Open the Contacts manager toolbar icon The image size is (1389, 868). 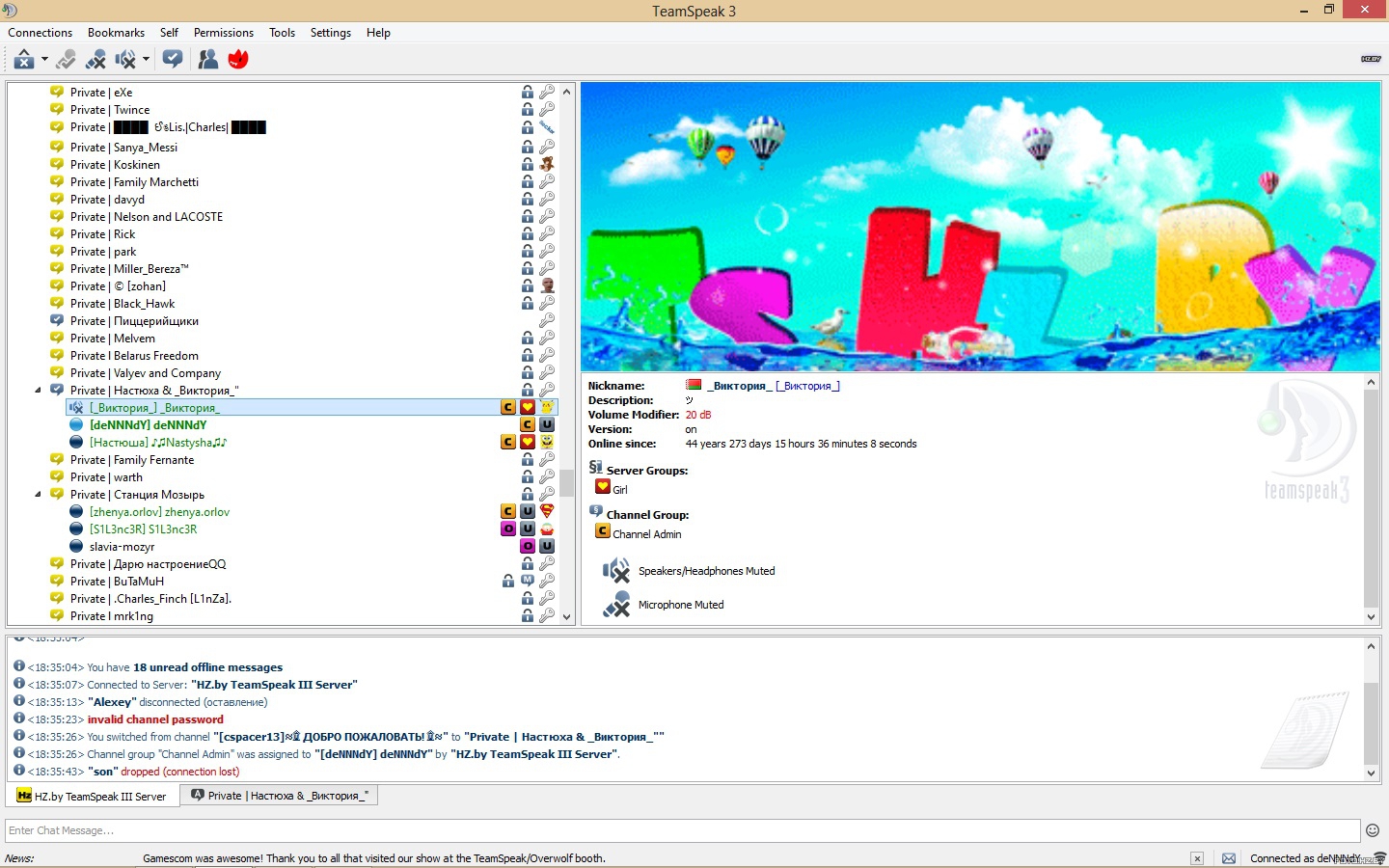point(207,60)
